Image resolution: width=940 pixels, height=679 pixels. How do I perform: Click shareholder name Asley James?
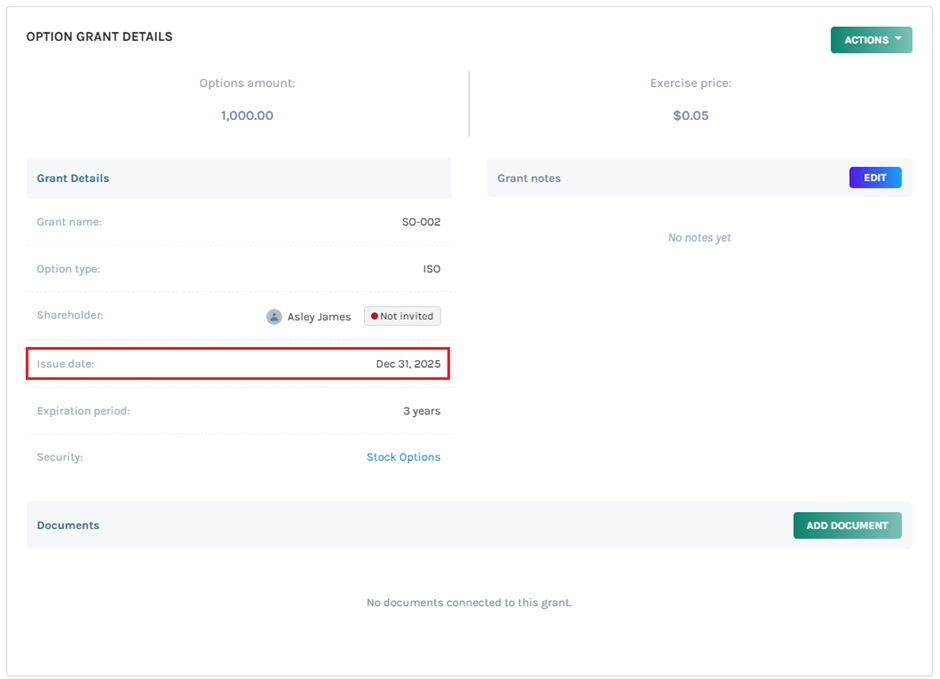(x=319, y=317)
